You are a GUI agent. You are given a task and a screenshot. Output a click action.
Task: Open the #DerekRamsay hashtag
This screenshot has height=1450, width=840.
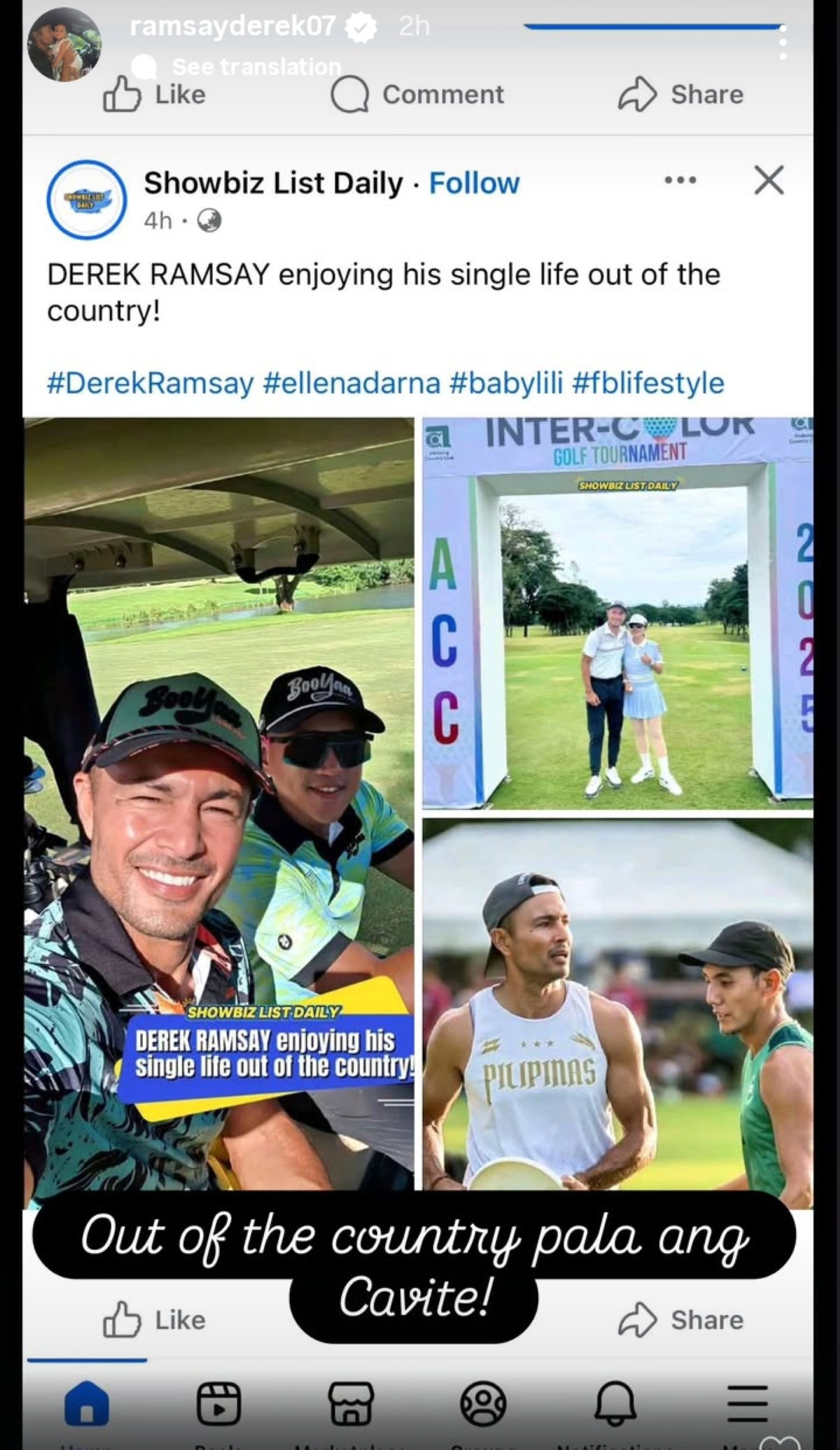(150, 383)
